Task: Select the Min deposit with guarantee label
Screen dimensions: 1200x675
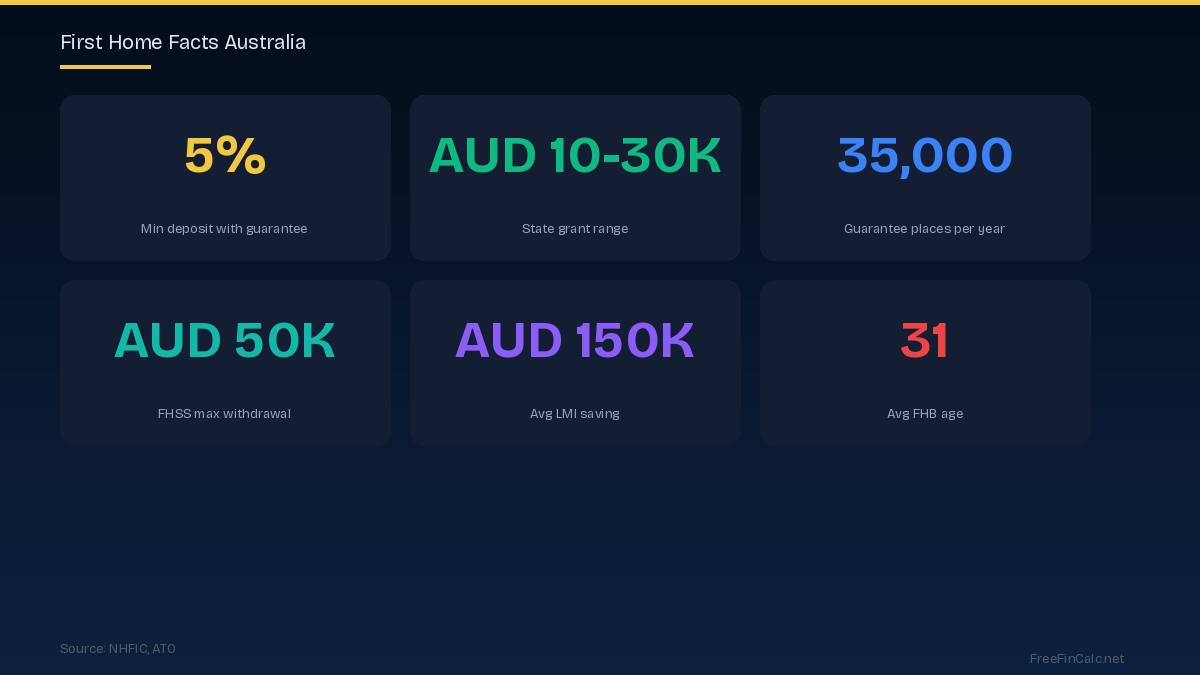Action: coord(224,229)
